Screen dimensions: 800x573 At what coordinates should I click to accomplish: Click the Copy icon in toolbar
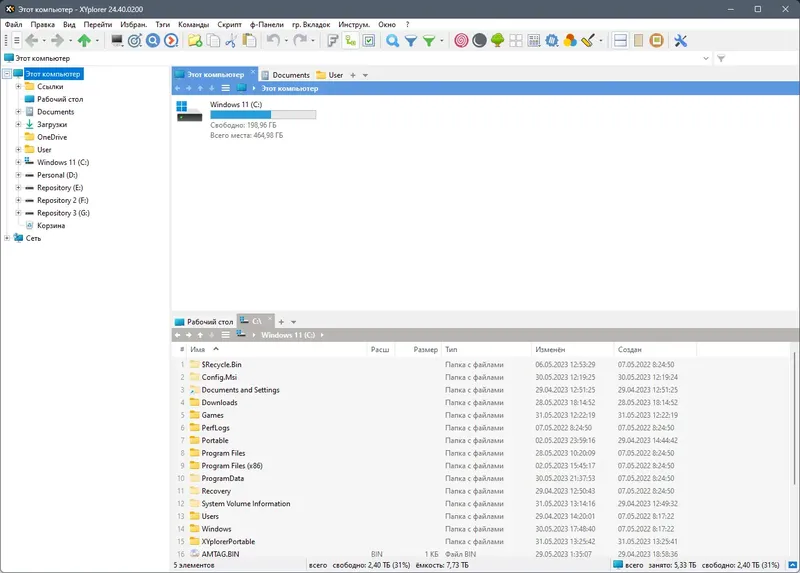pos(213,40)
